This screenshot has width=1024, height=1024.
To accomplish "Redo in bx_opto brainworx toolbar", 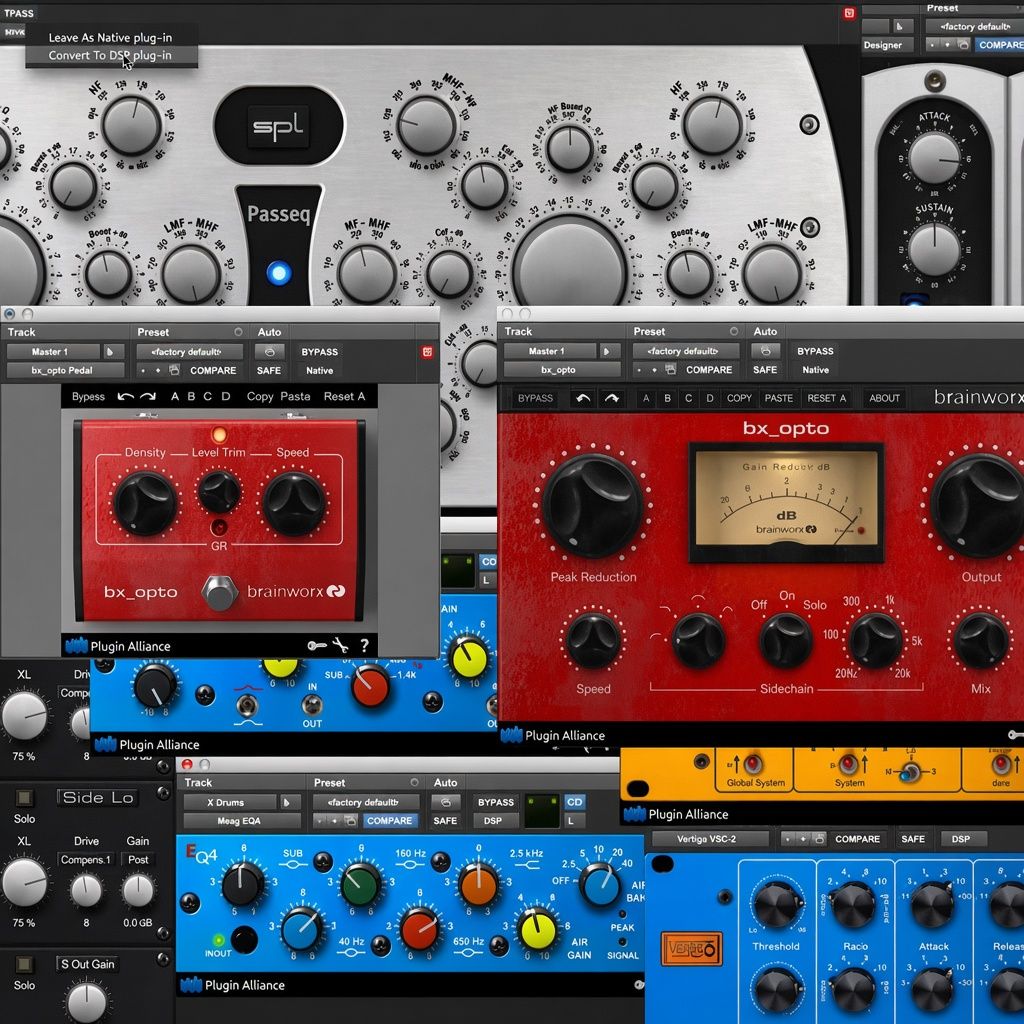I will tap(611, 398).
